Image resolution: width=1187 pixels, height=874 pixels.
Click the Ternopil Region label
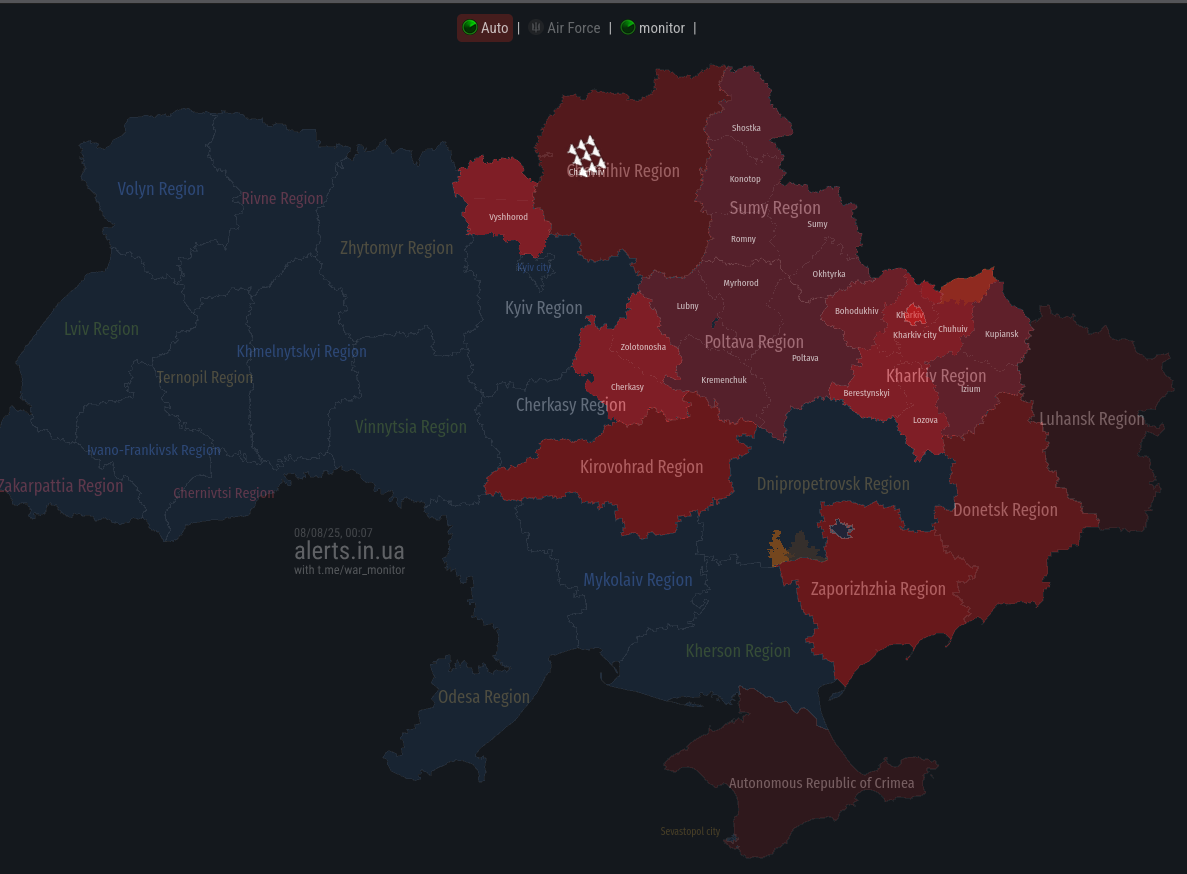point(204,377)
